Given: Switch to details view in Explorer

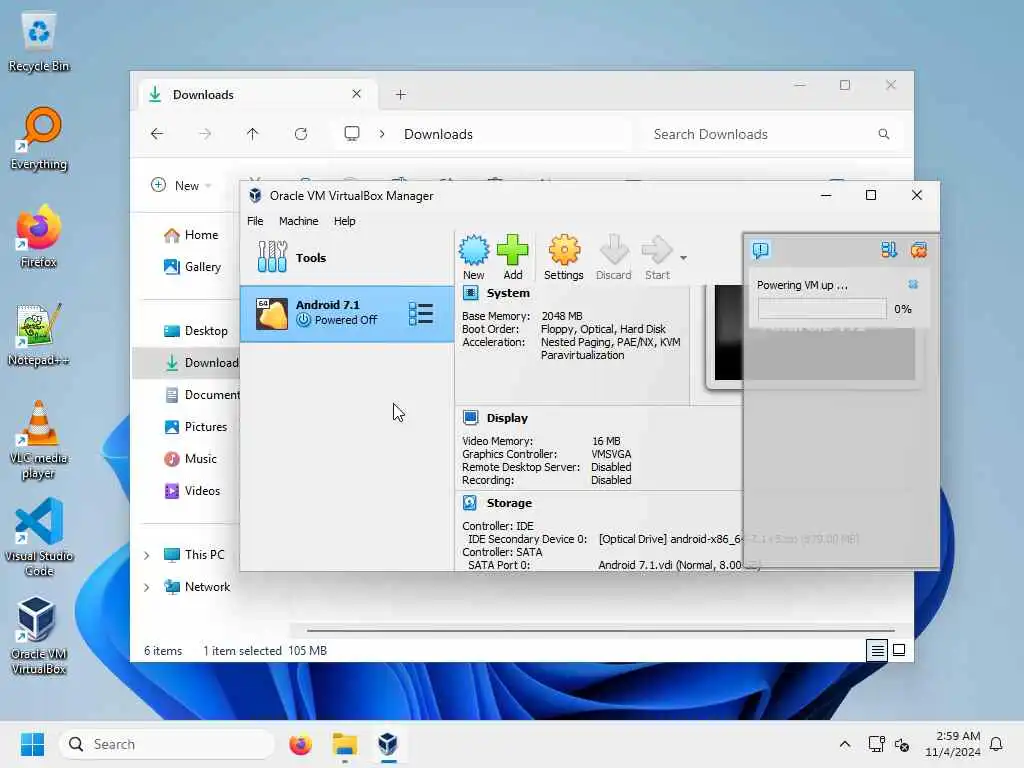Looking at the screenshot, I should pyautogui.click(x=877, y=650).
